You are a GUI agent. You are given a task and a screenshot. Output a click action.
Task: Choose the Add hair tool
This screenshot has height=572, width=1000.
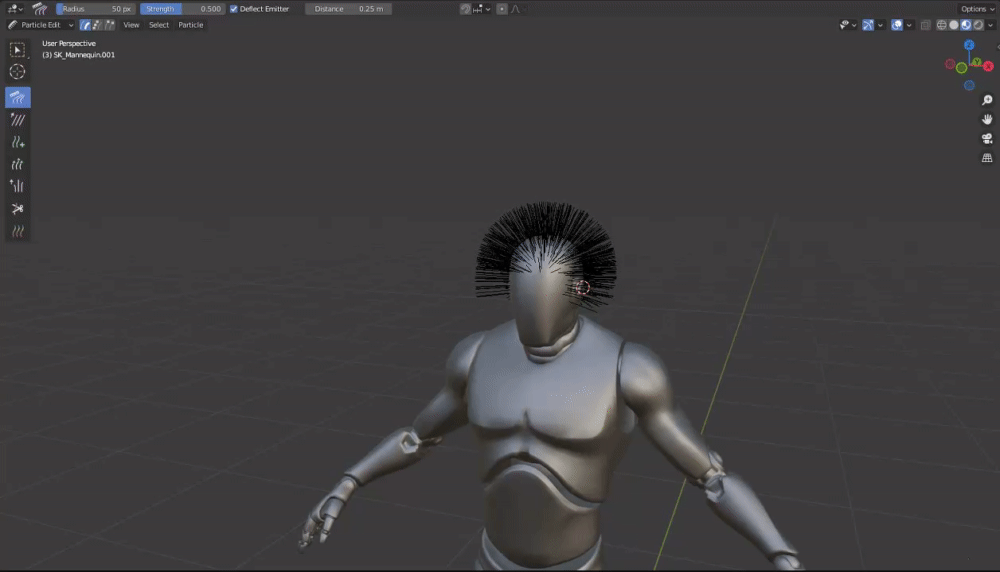tap(17, 142)
